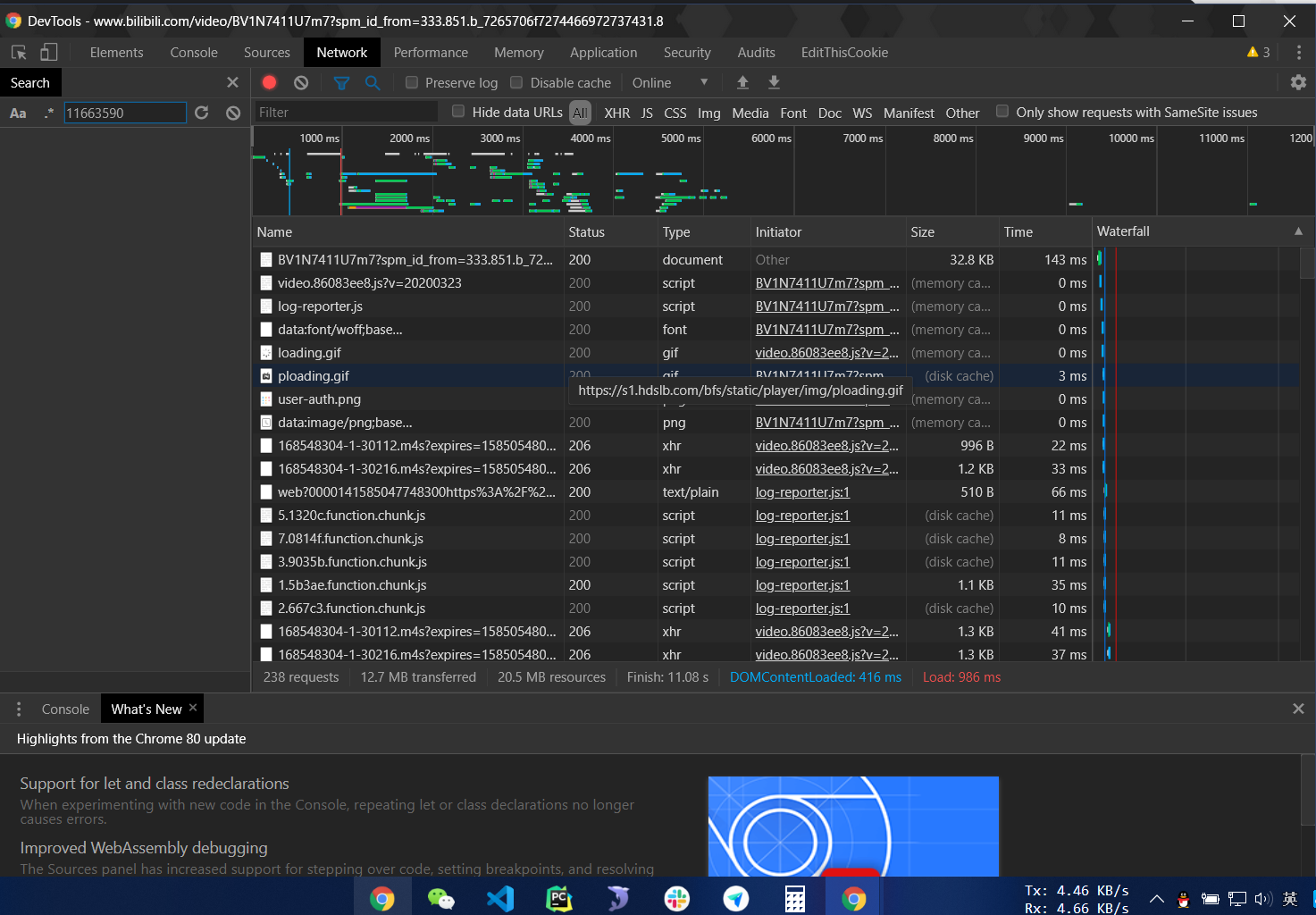Open video.86083ee8.js initiator of loading.gif
Viewport: 1316px width, 915px height.
point(826,353)
